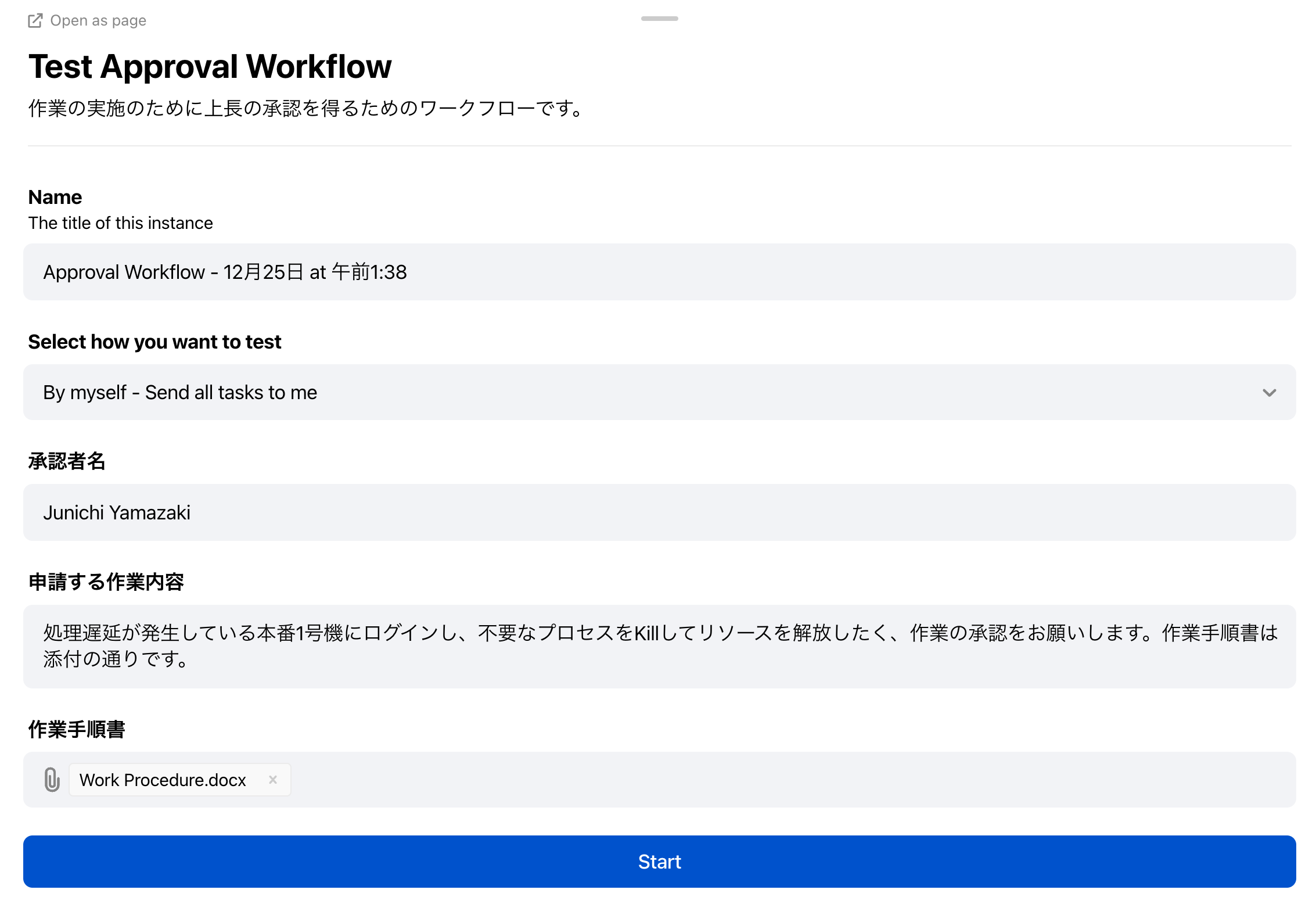Click the 承認者名 field label
Viewport: 1316px width, 904px height.
click(67, 461)
